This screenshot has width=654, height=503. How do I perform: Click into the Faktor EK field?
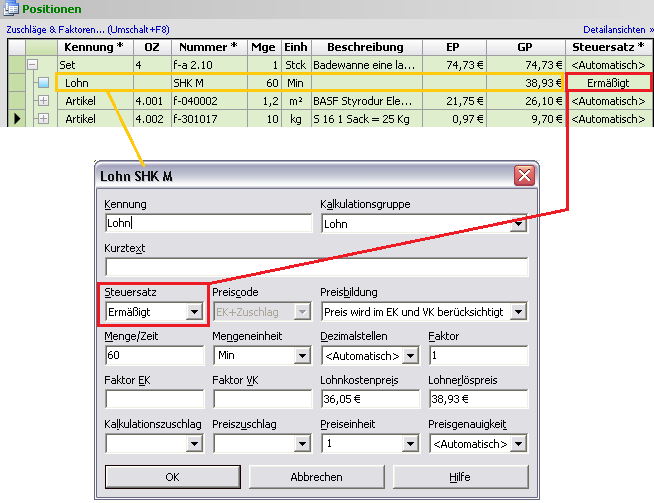click(x=154, y=399)
